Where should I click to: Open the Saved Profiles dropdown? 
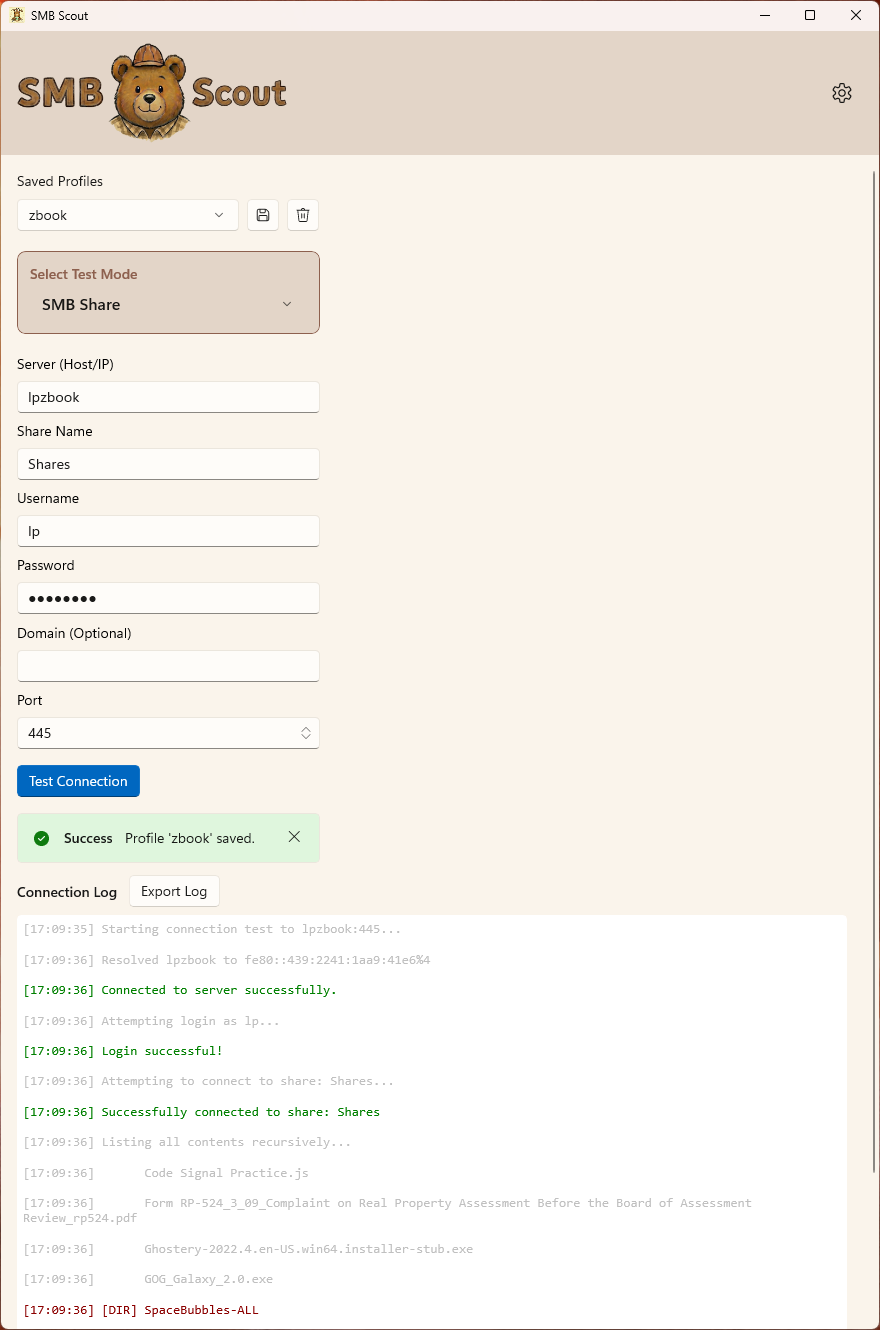[x=127, y=214]
